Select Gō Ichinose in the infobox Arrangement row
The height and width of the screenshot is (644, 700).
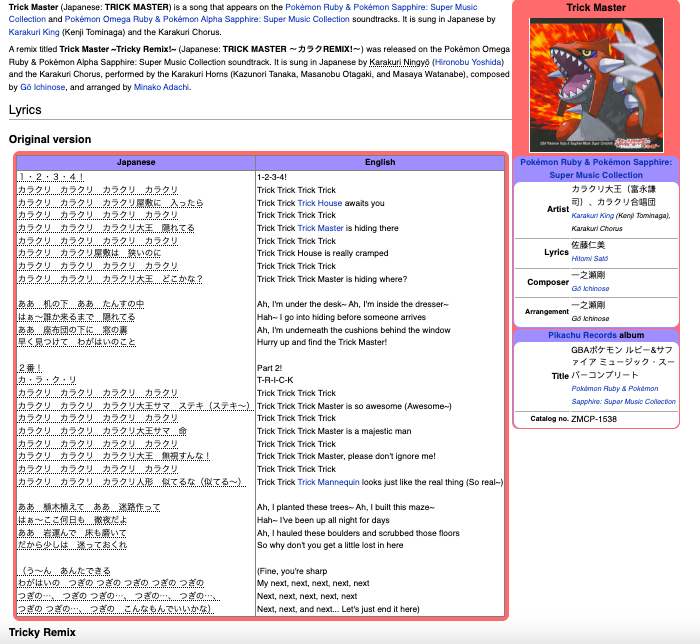pyautogui.click(x=590, y=318)
